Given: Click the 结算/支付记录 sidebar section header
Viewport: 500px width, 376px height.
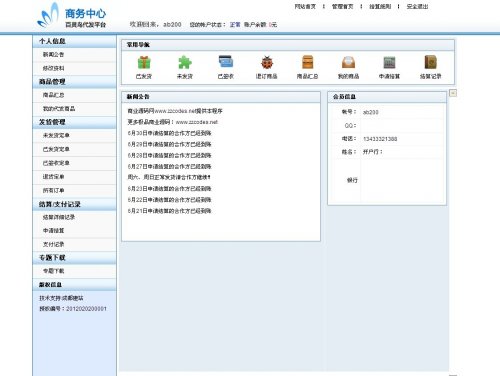Looking at the screenshot, I should coord(74,204).
